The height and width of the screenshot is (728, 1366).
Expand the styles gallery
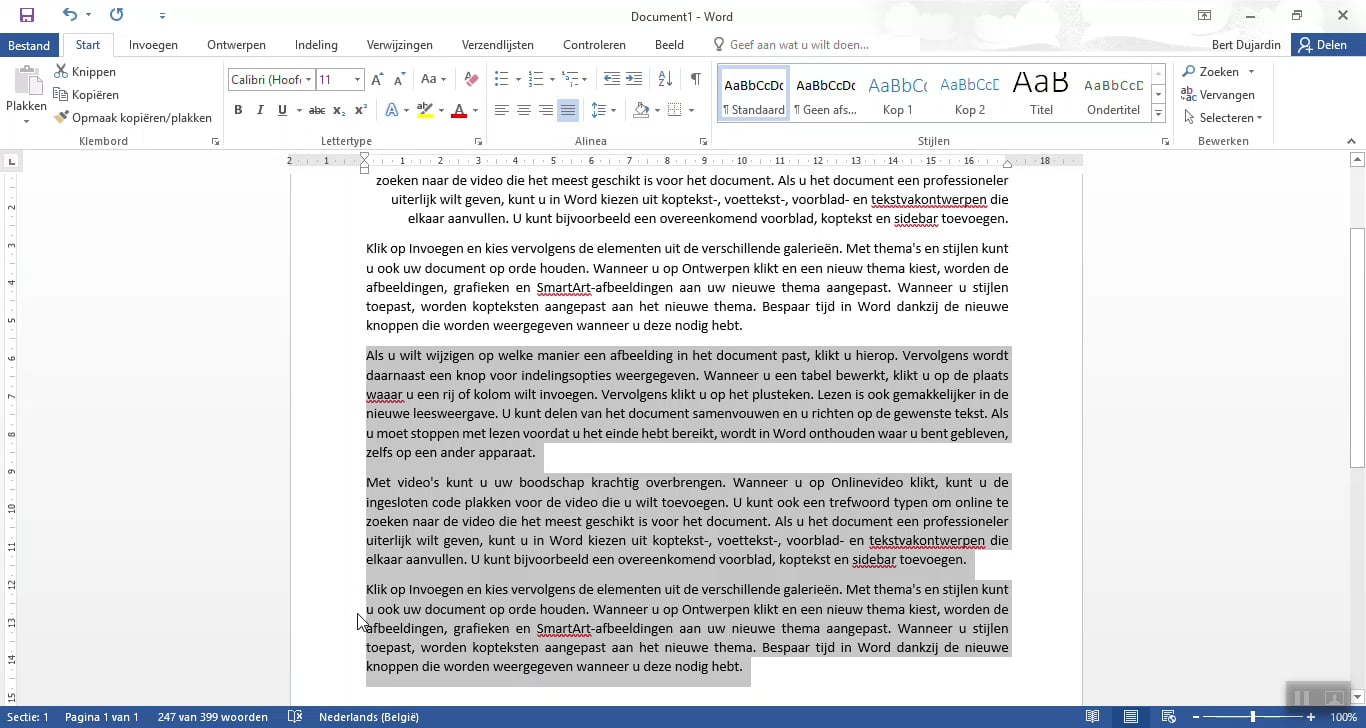pyautogui.click(x=1159, y=114)
